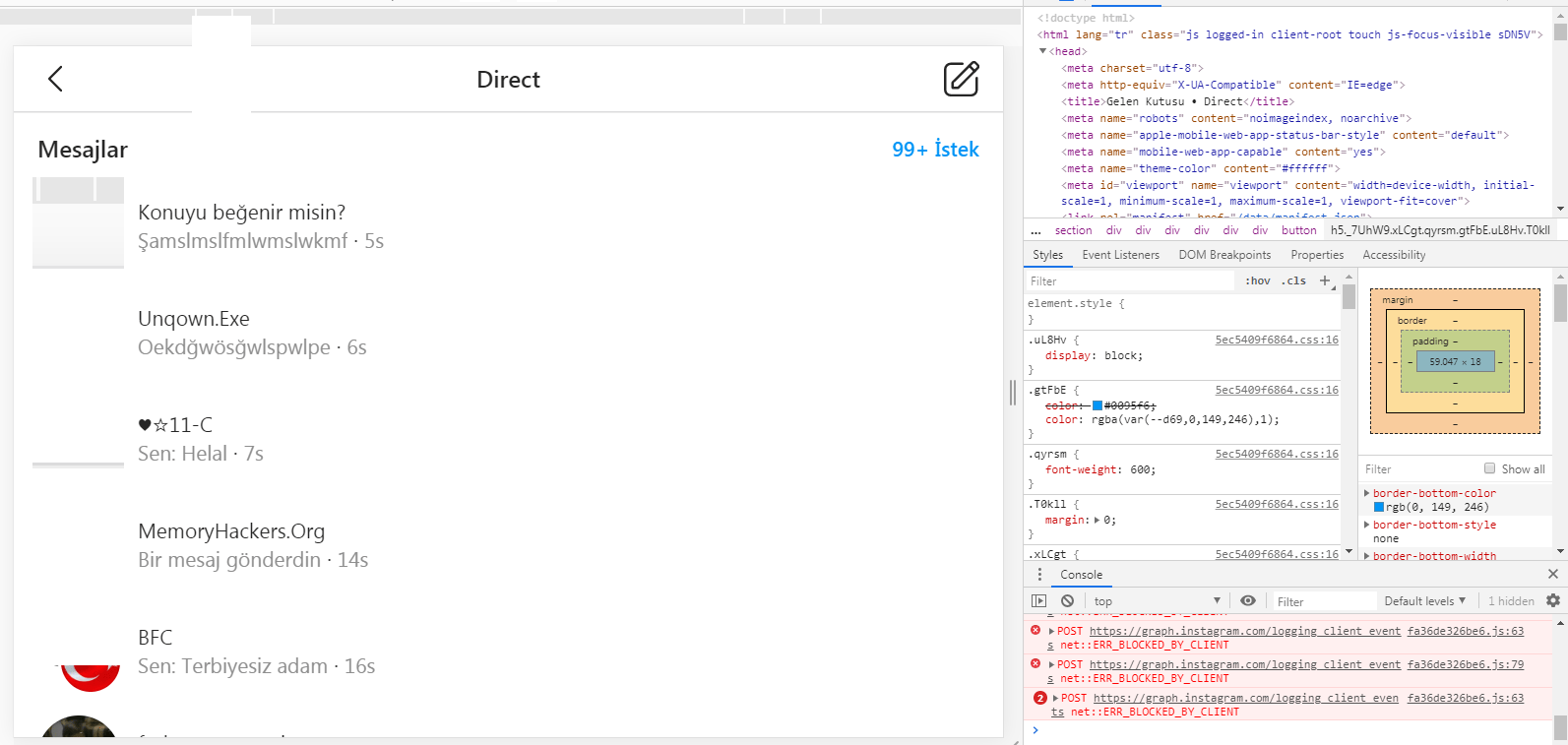Clear the console

coord(1067,600)
